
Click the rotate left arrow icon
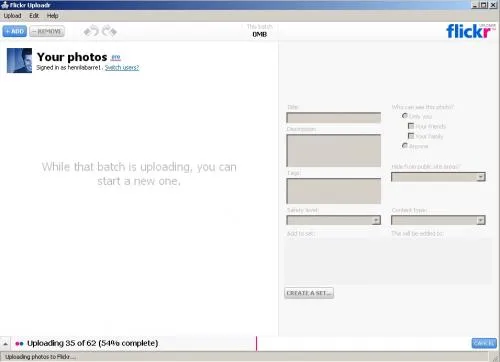[x=91, y=31]
